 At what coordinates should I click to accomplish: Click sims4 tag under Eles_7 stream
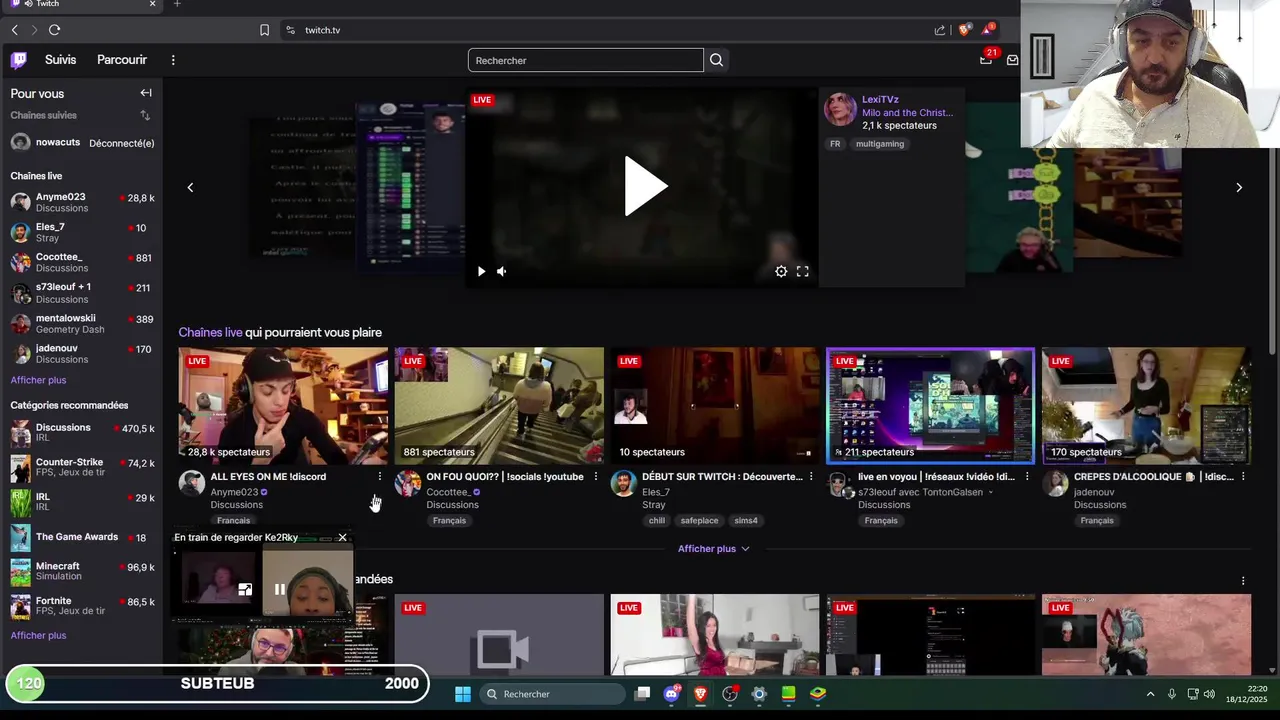pos(746,521)
